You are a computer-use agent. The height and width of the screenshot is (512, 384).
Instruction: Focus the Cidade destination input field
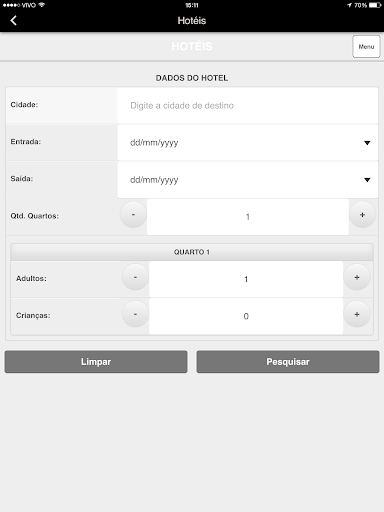[x=248, y=106]
